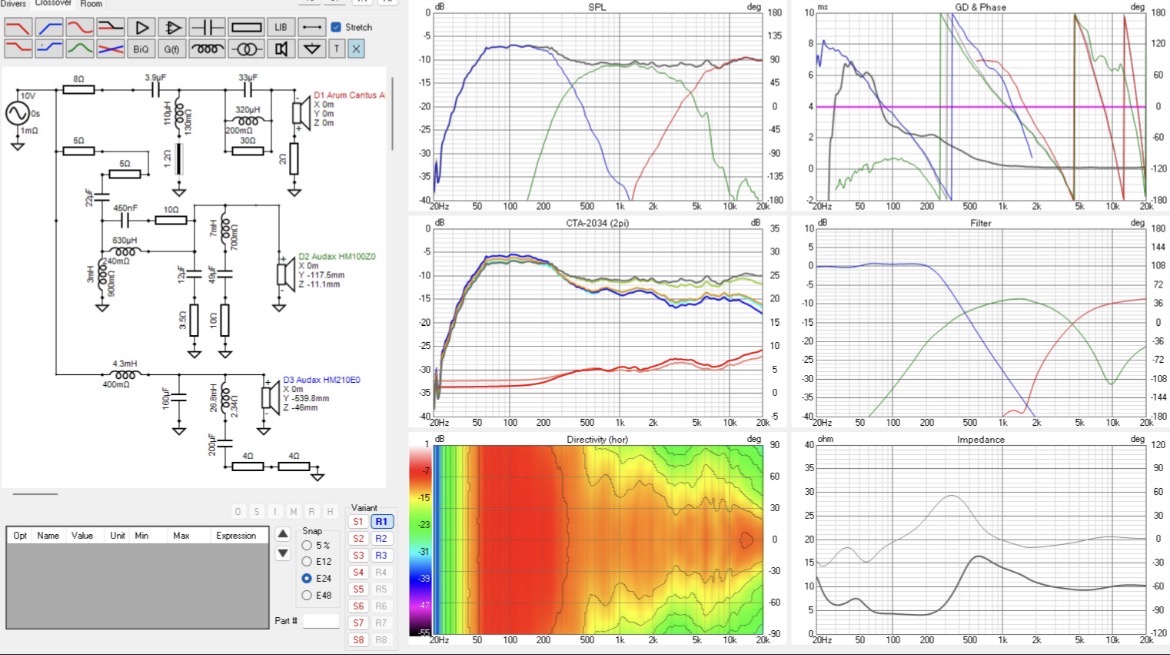Add the green band-pass filter block
This screenshot has width=1170, height=655.
coord(80,49)
